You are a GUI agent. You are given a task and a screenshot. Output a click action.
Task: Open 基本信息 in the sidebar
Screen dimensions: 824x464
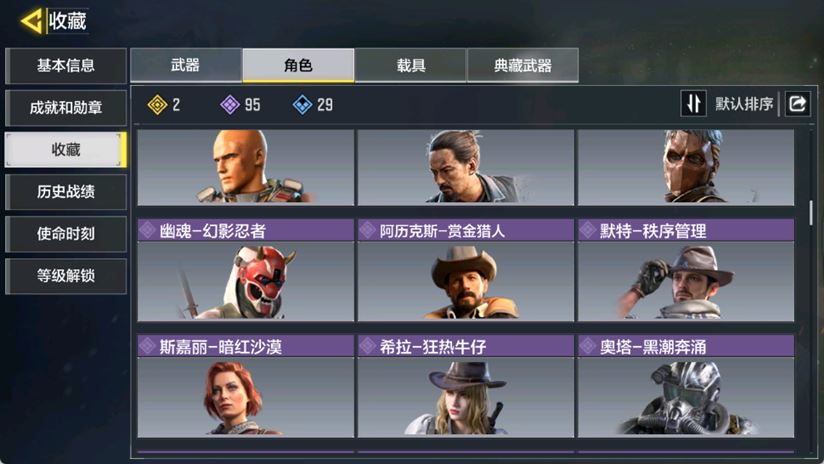coord(66,66)
